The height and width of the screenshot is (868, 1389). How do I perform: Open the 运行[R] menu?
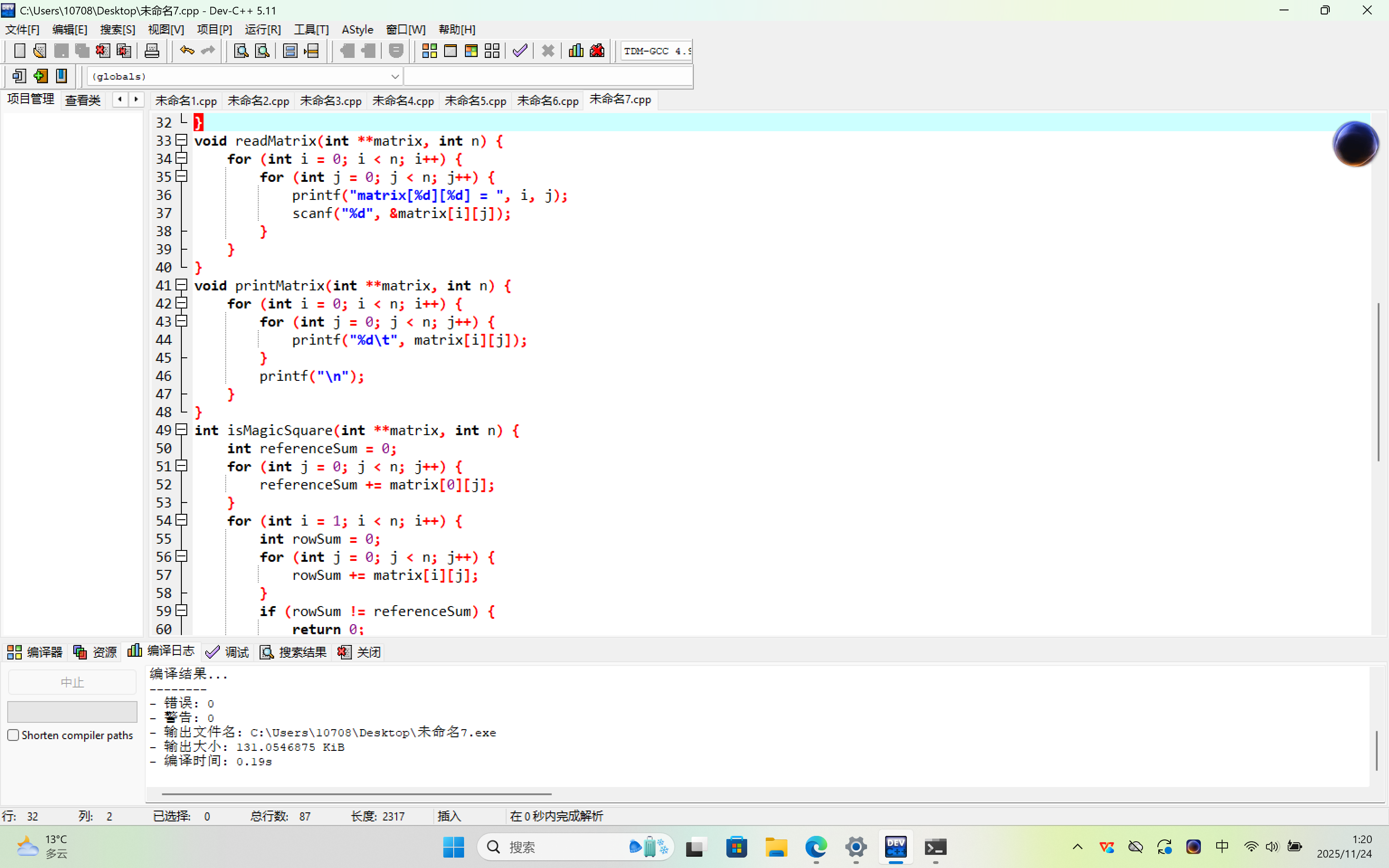pyautogui.click(x=262, y=29)
